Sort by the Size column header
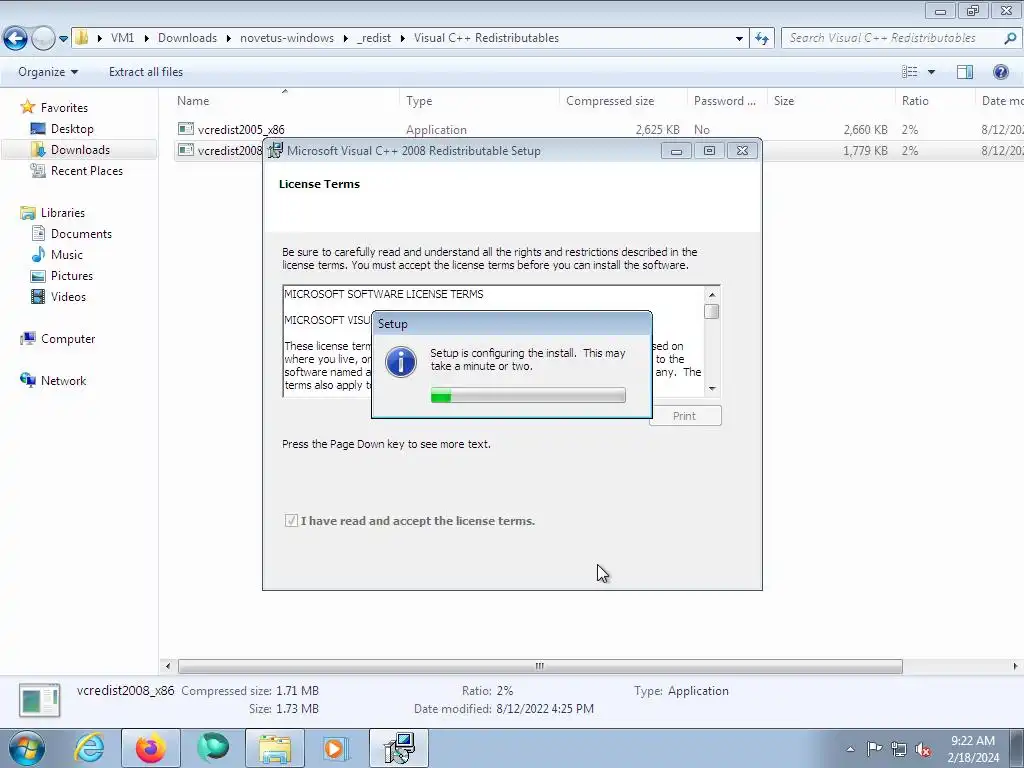Viewport: 1024px width, 768px height. point(830,101)
